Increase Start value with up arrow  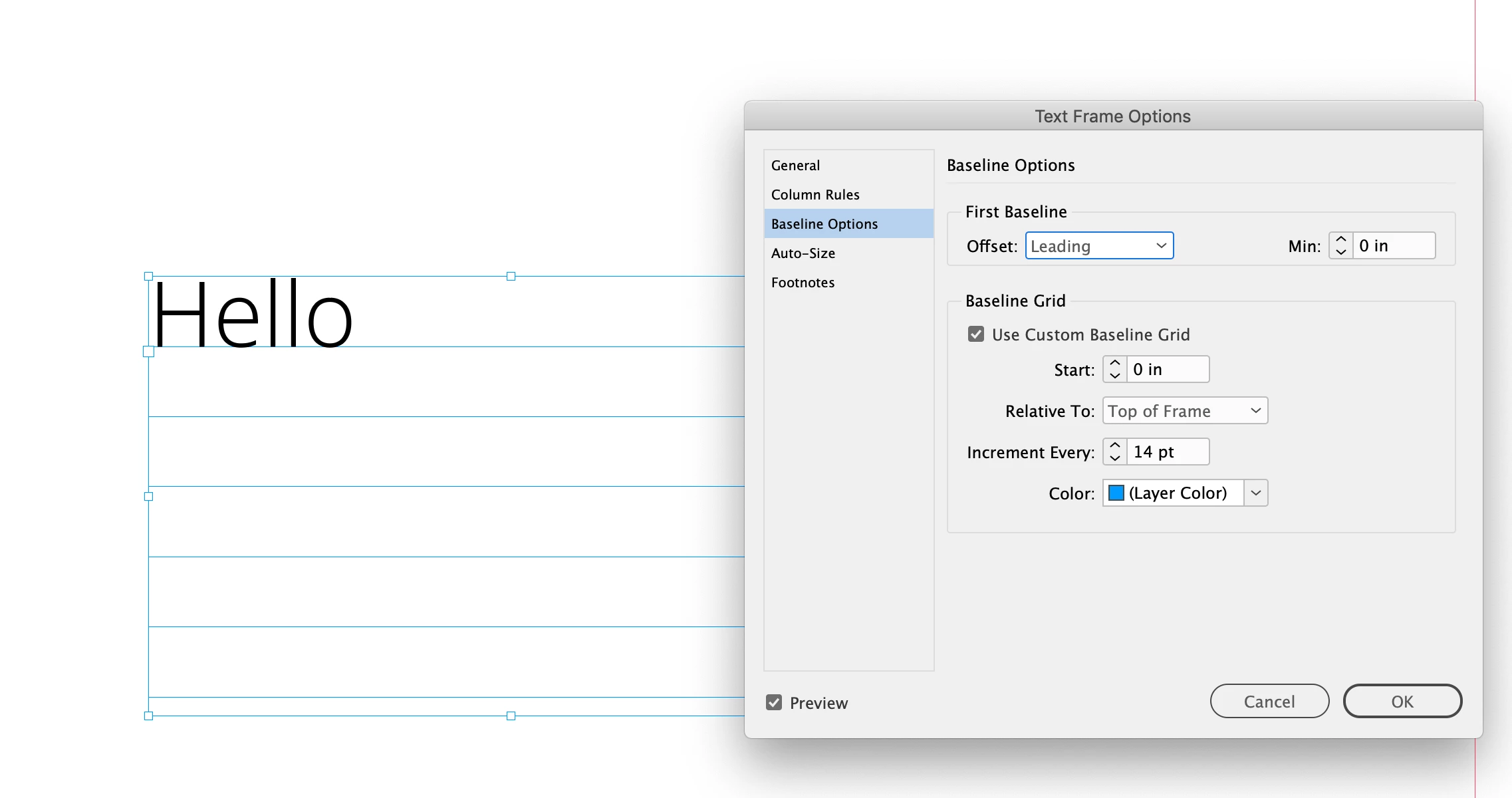coord(1115,363)
